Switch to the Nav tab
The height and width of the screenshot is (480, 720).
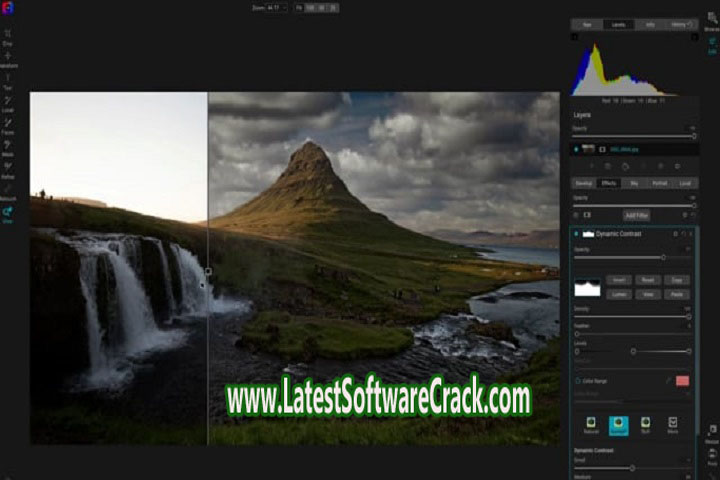(587, 25)
